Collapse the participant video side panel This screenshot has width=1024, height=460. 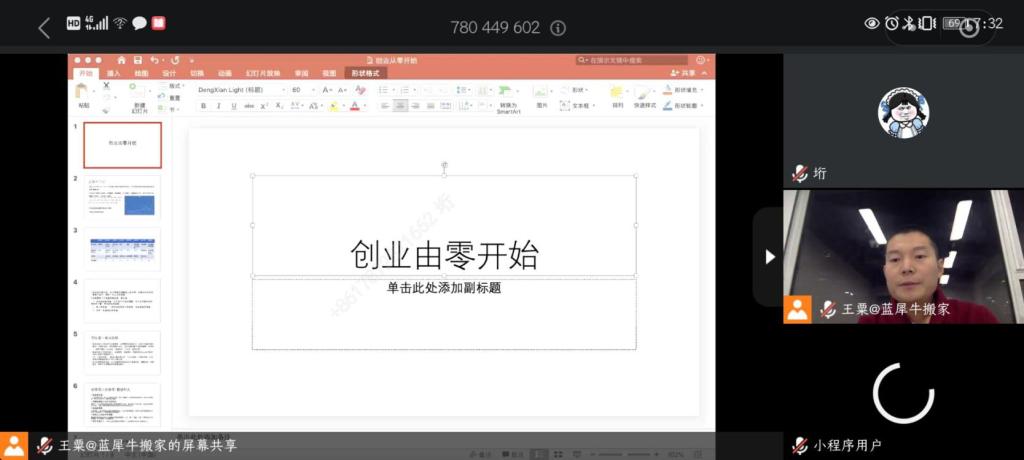tap(769, 257)
